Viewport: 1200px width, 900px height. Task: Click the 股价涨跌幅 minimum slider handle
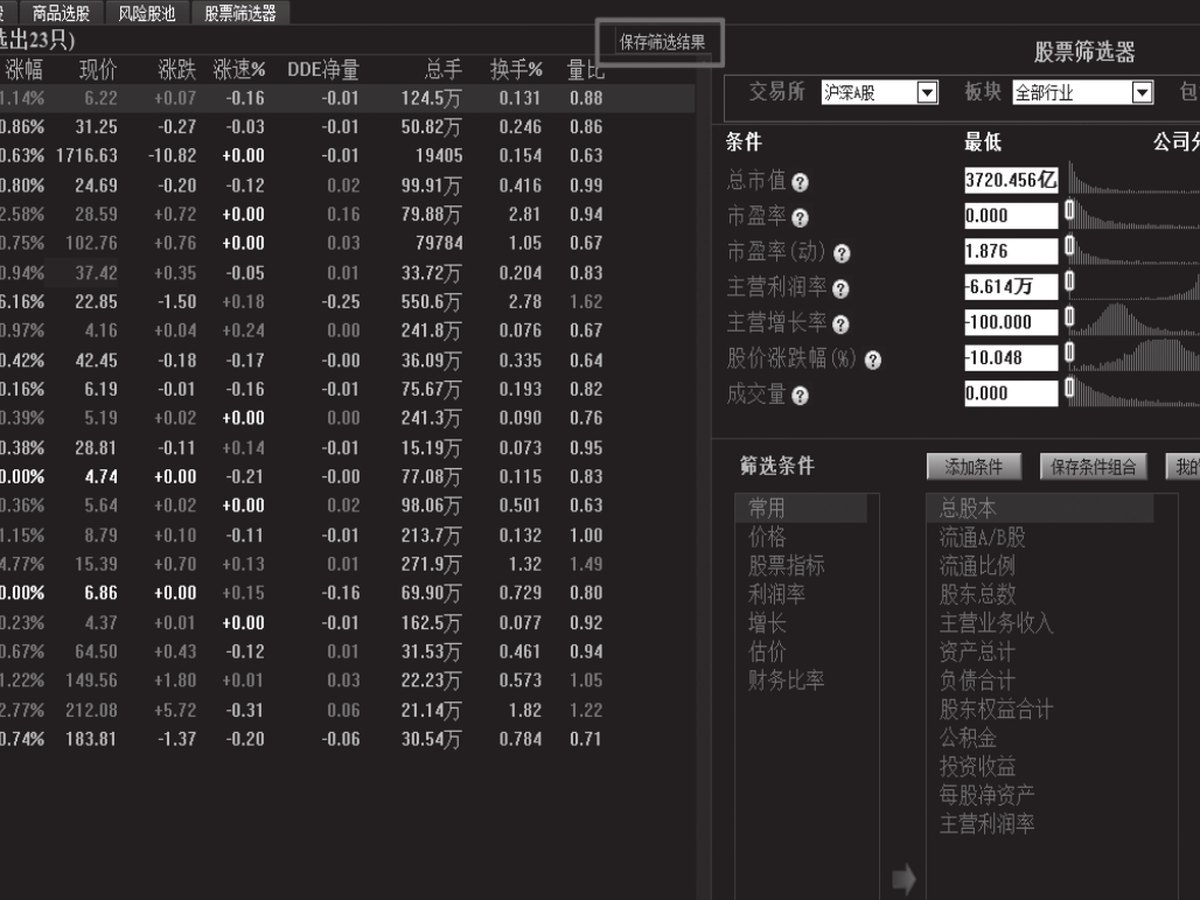point(1069,353)
